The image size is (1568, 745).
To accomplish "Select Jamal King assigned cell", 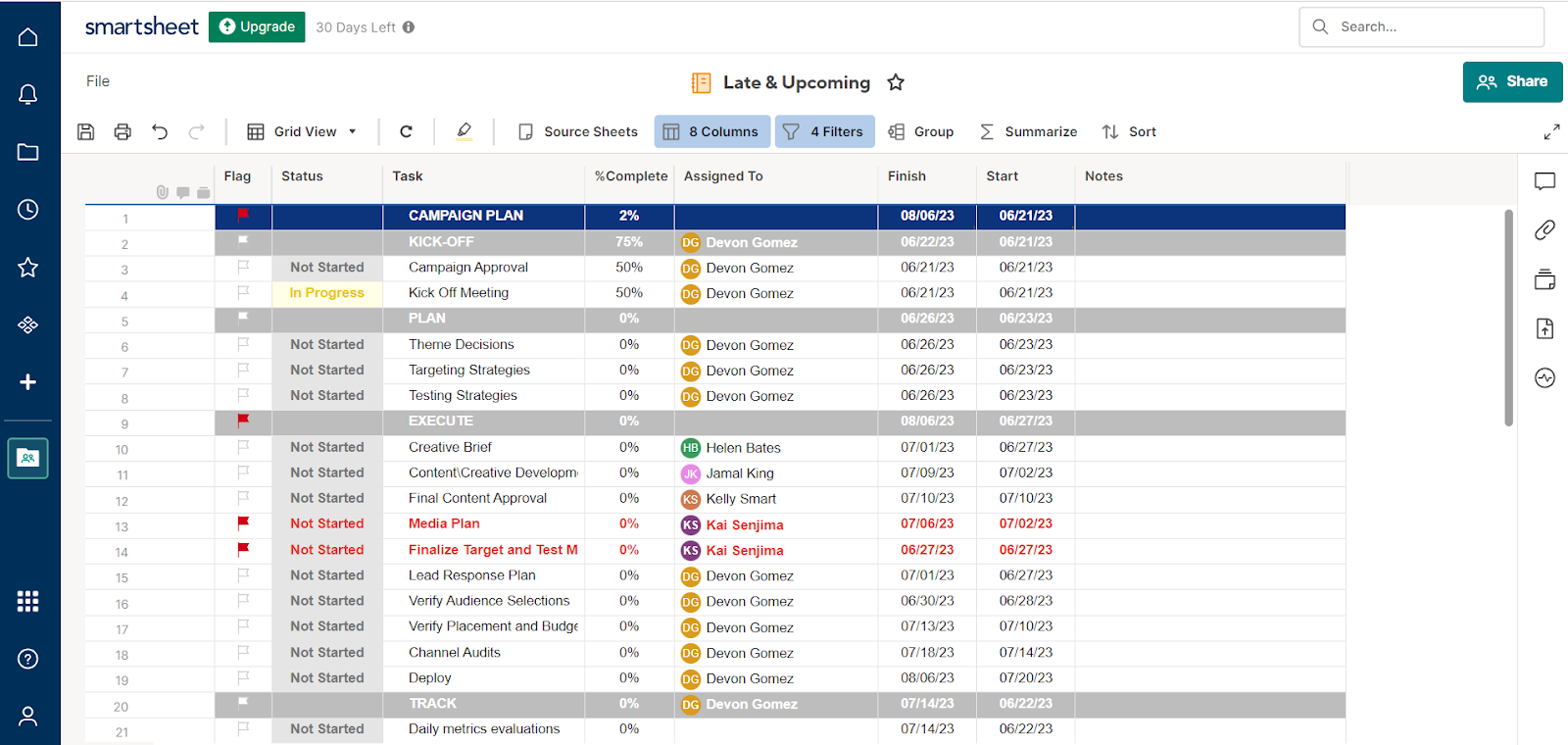I will 775,473.
